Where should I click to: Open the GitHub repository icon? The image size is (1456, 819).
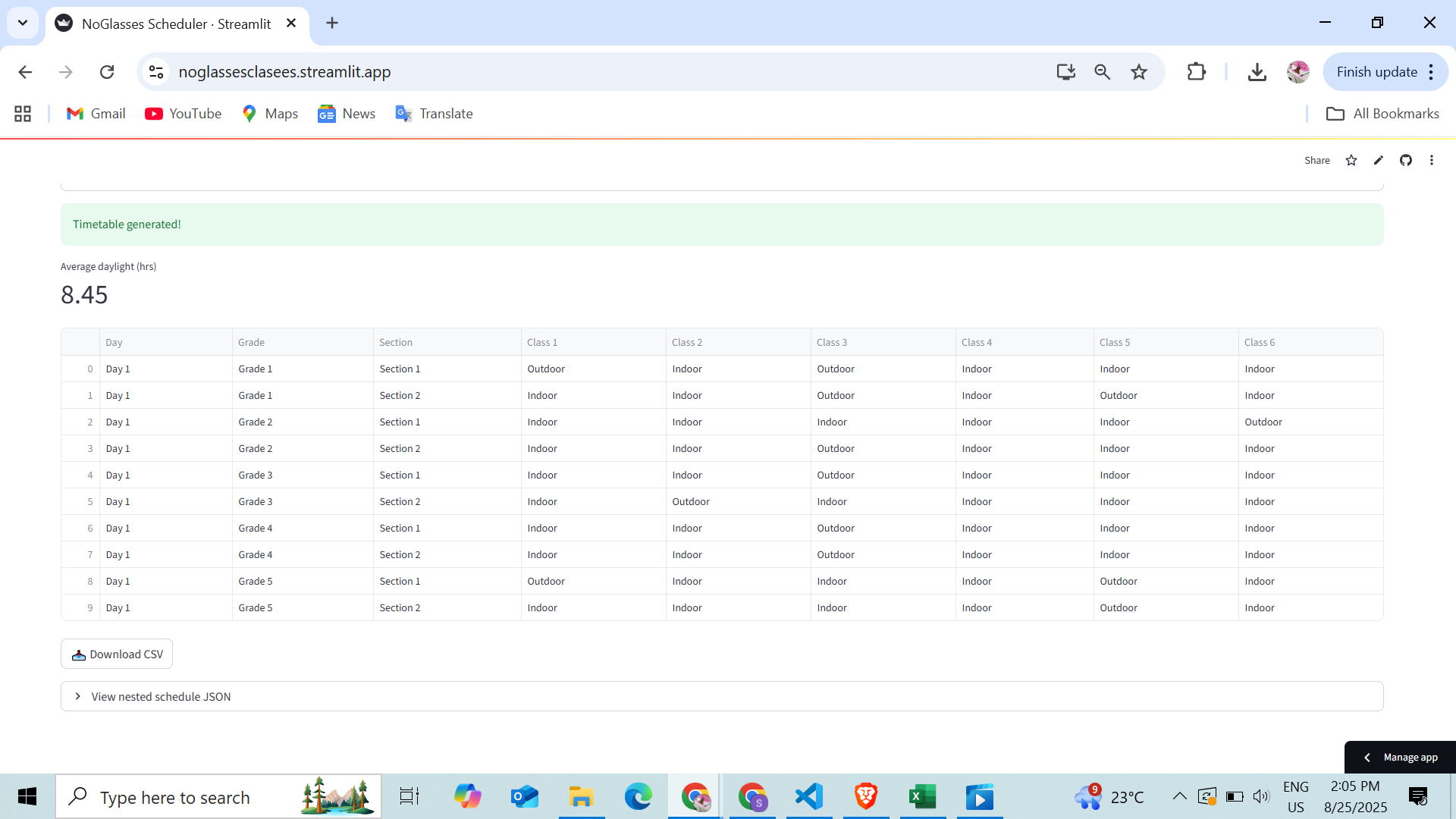click(x=1406, y=160)
